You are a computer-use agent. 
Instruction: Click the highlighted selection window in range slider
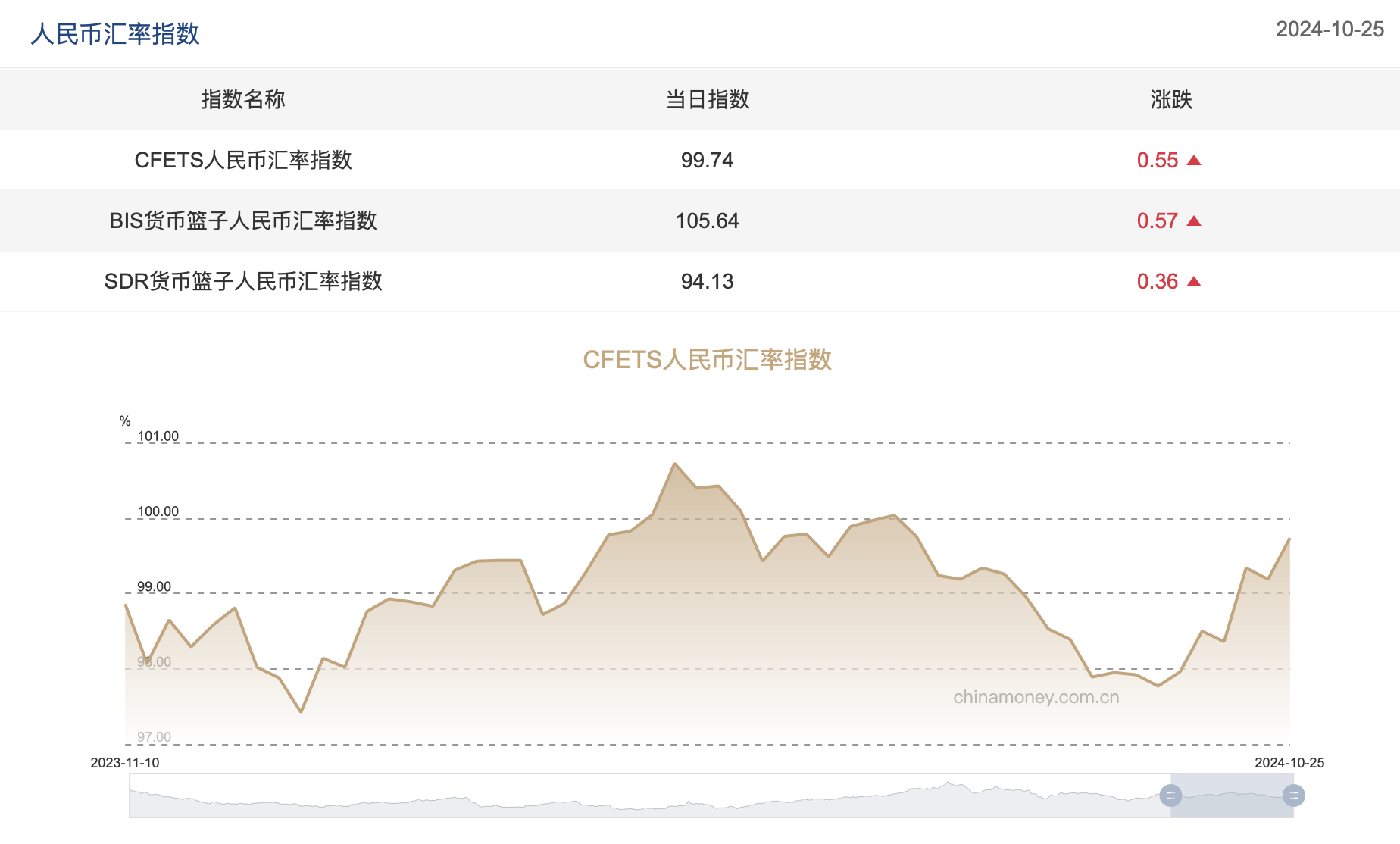pos(1232,796)
